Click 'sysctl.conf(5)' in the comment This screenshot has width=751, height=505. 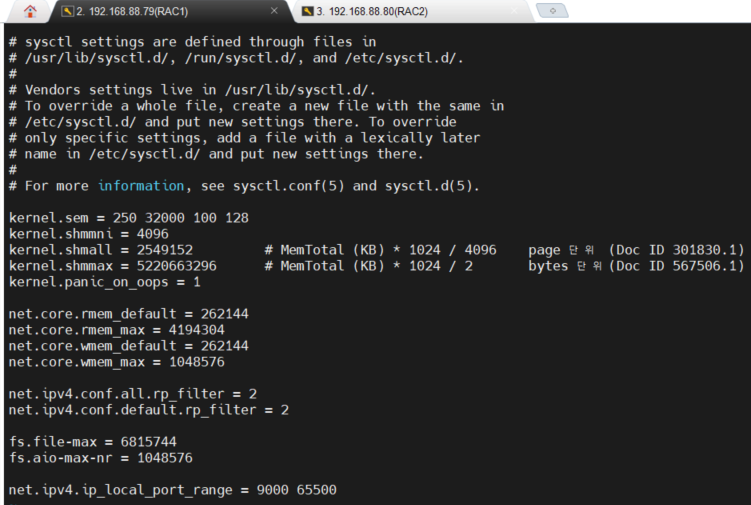coord(289,186)
